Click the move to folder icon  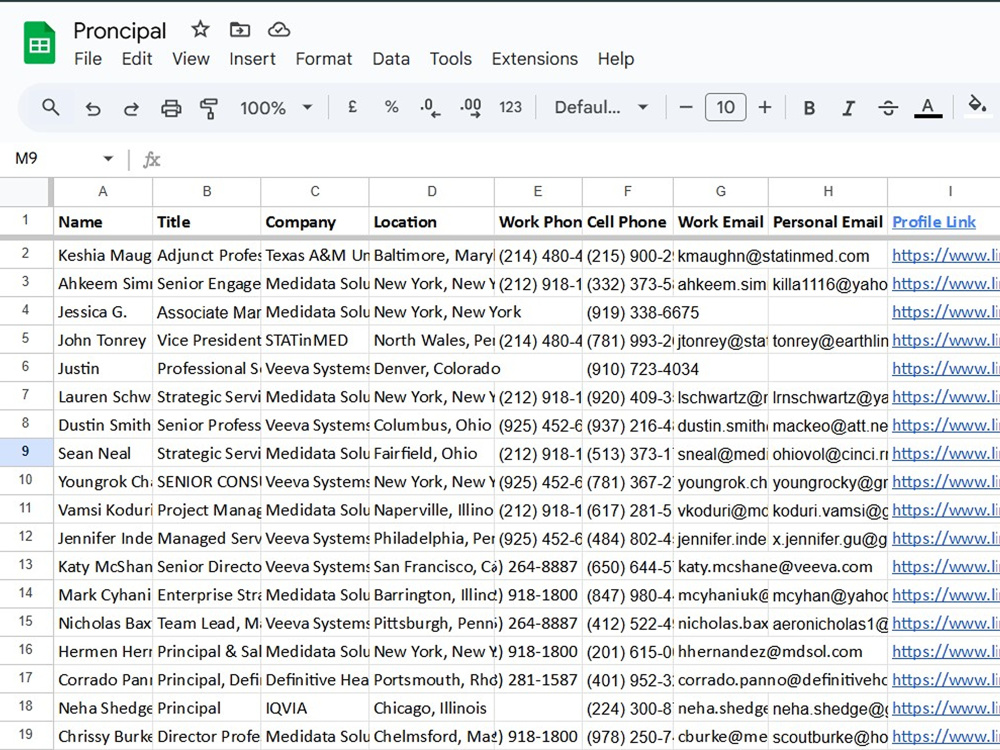tap(240, 29)
